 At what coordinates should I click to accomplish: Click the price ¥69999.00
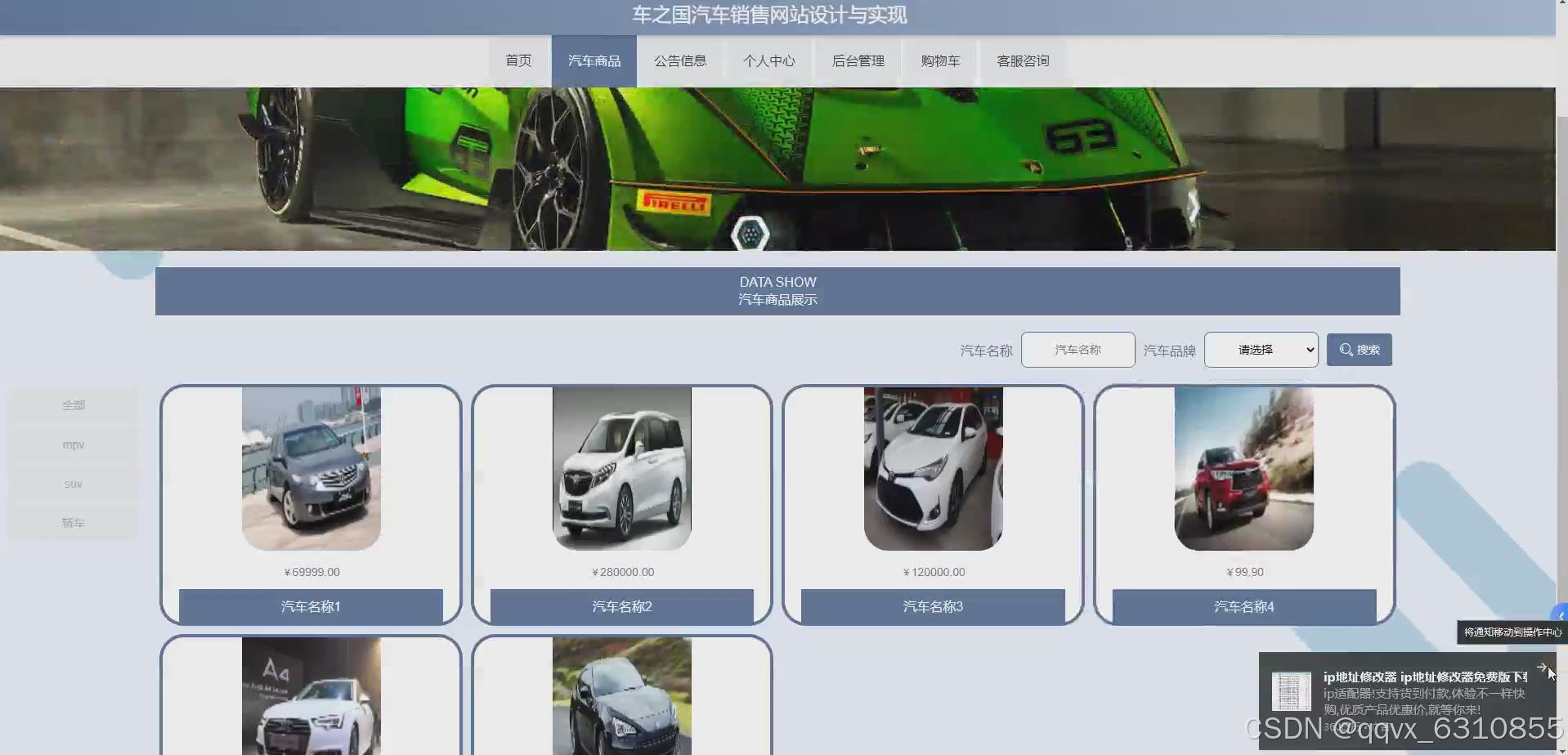coord(311,572)
